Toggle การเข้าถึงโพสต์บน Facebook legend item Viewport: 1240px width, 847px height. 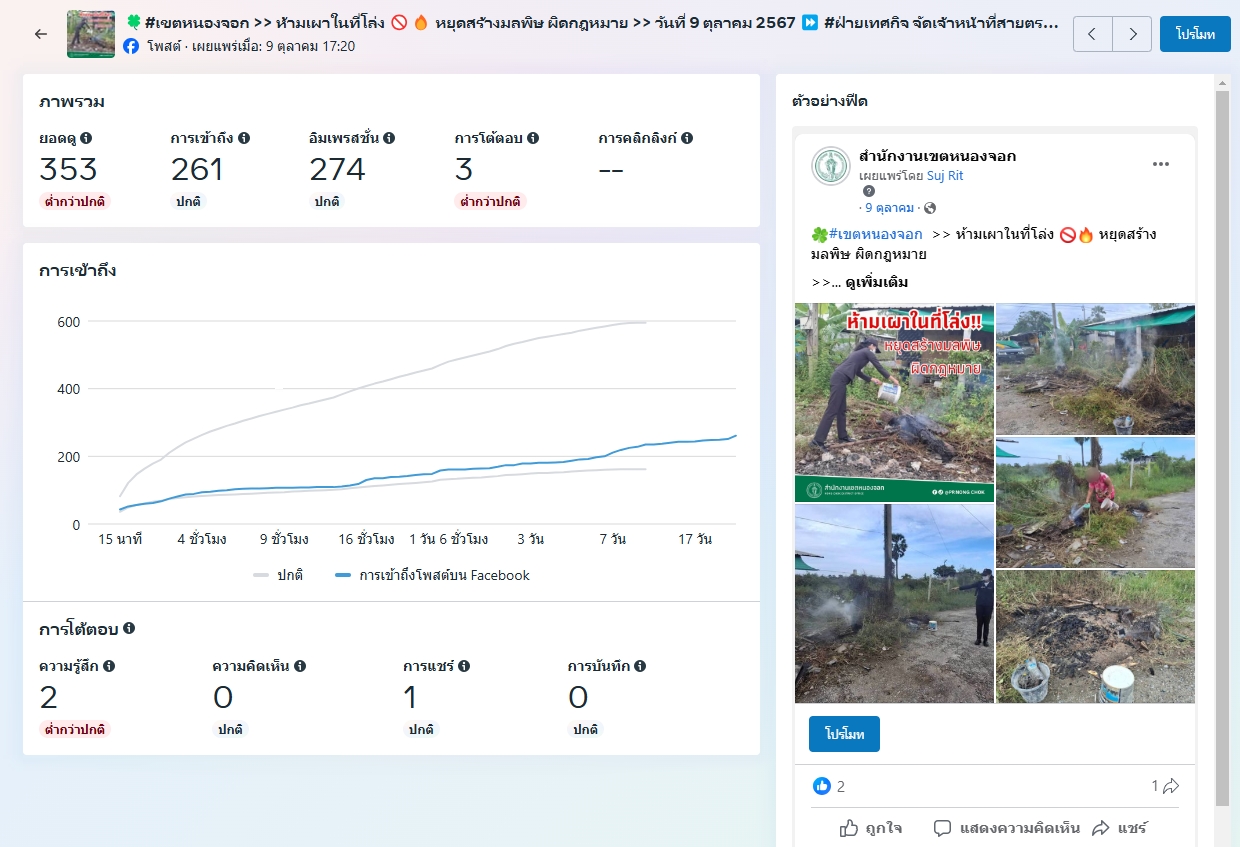click(432, 575)
